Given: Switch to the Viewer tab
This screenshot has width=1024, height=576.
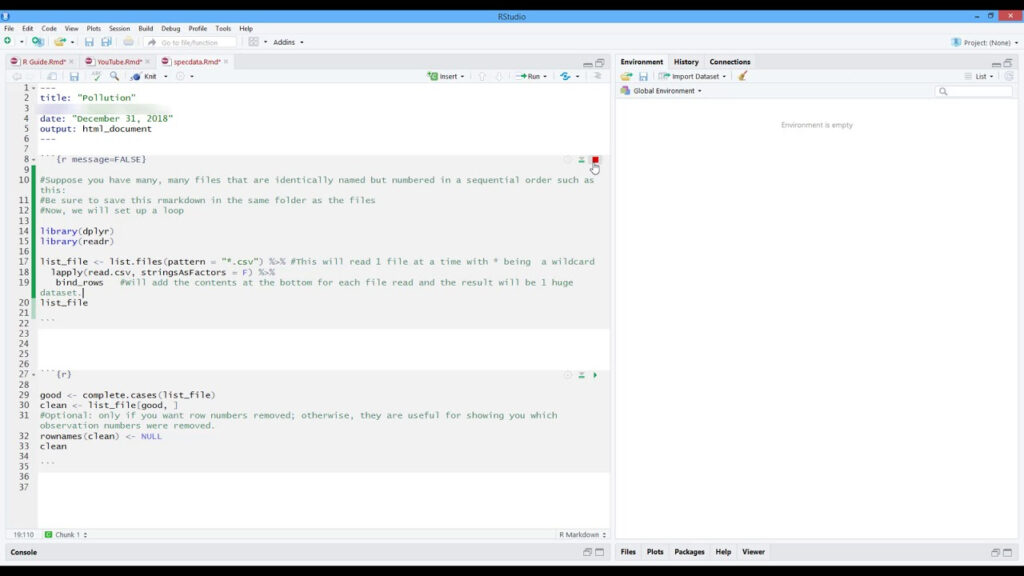Looking at the screenshot, I should [753, 552].
